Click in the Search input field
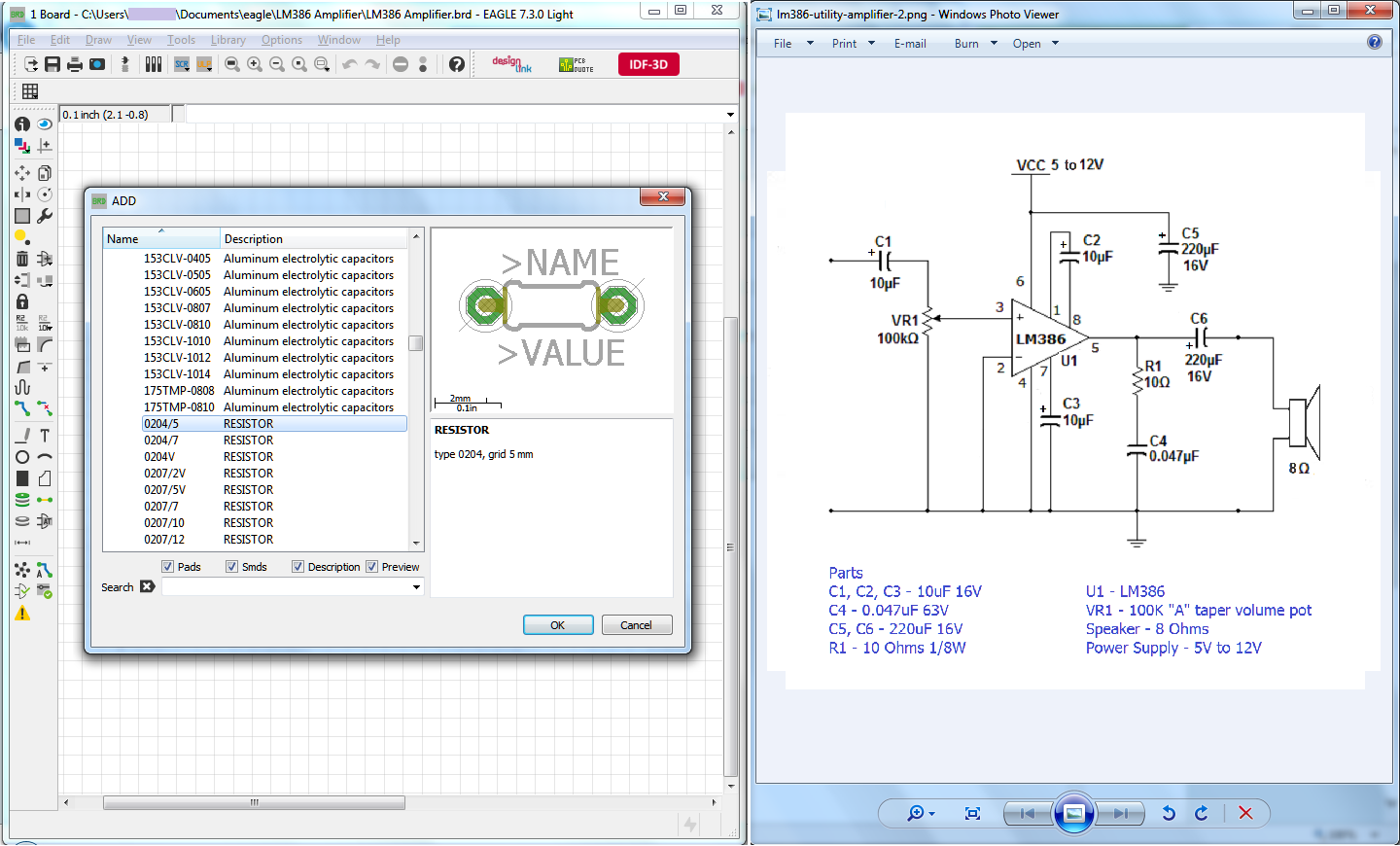The image size is (1400, 846). [286, 587]
